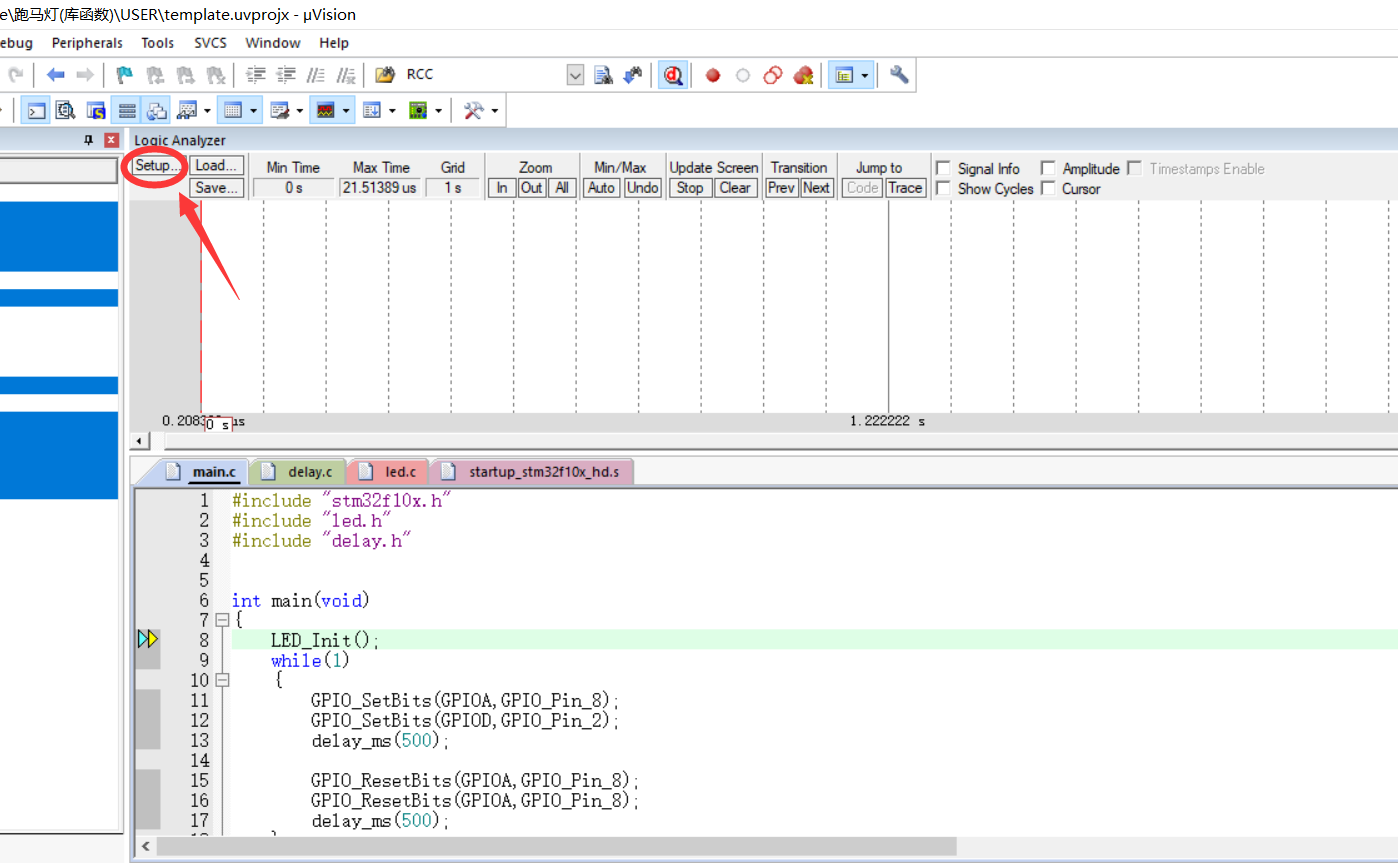Navigate backwards with the blue arrow
1398x863 pixels.
(x=56, y=75)
